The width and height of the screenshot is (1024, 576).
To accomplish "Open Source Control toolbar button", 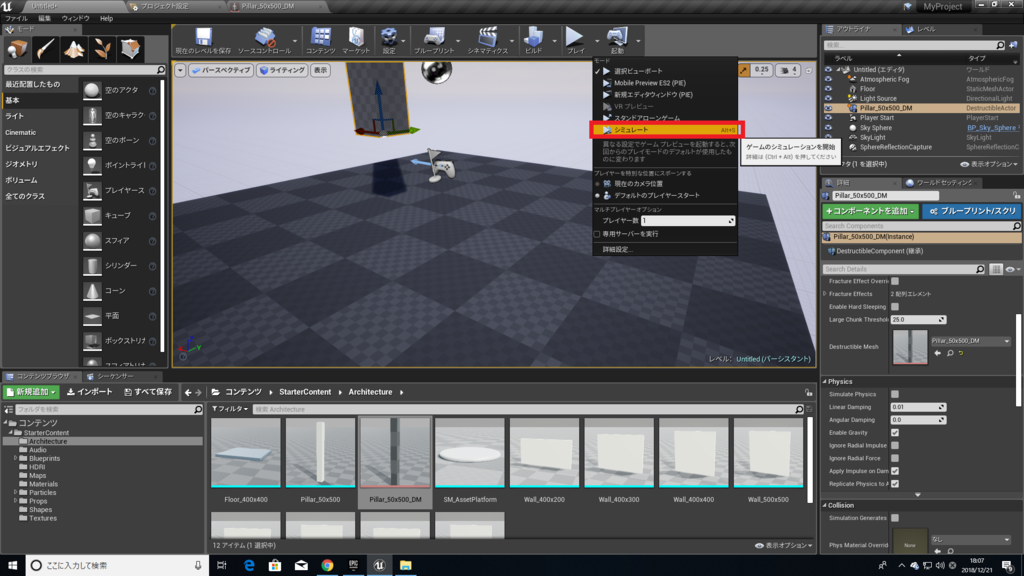I will click(264, 40).
